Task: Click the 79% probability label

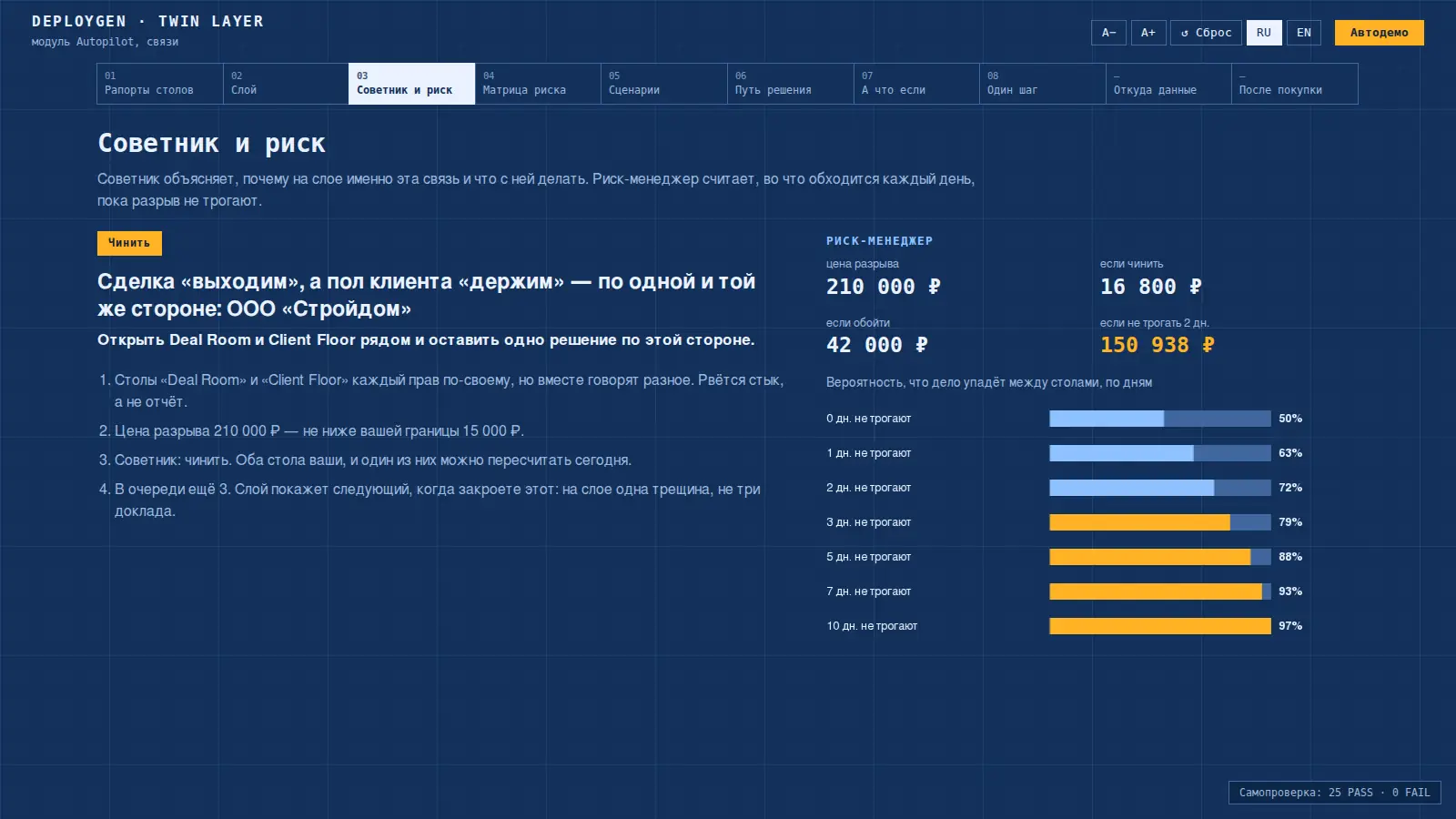Action: point(1290,522)
